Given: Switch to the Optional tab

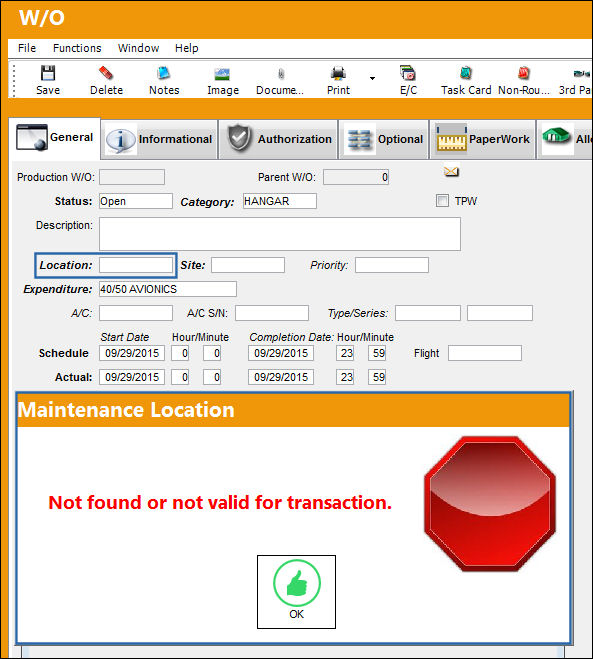Looking at the screenshot, I should coord(384,139).
